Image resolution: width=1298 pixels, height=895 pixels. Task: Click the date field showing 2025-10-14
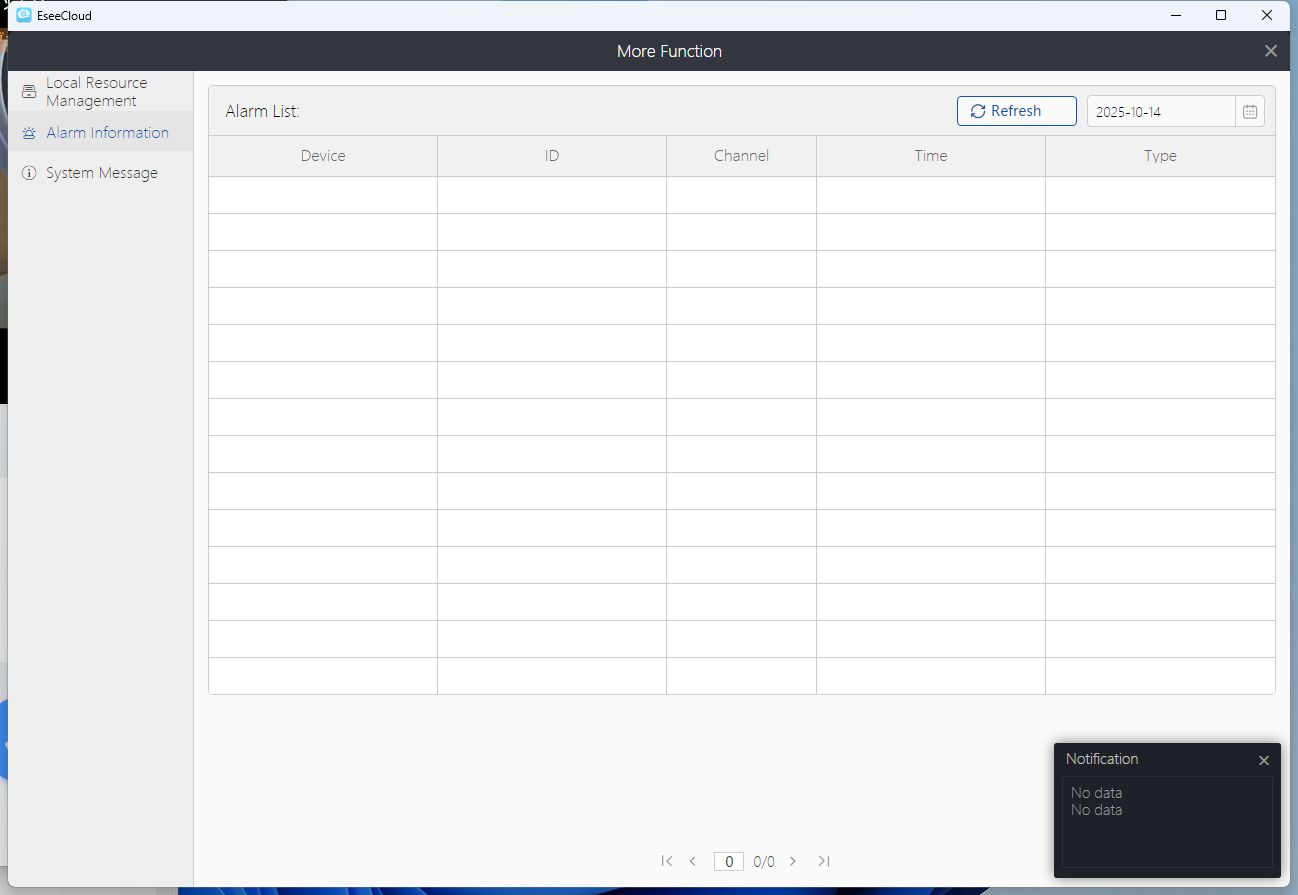(1160, 112)
